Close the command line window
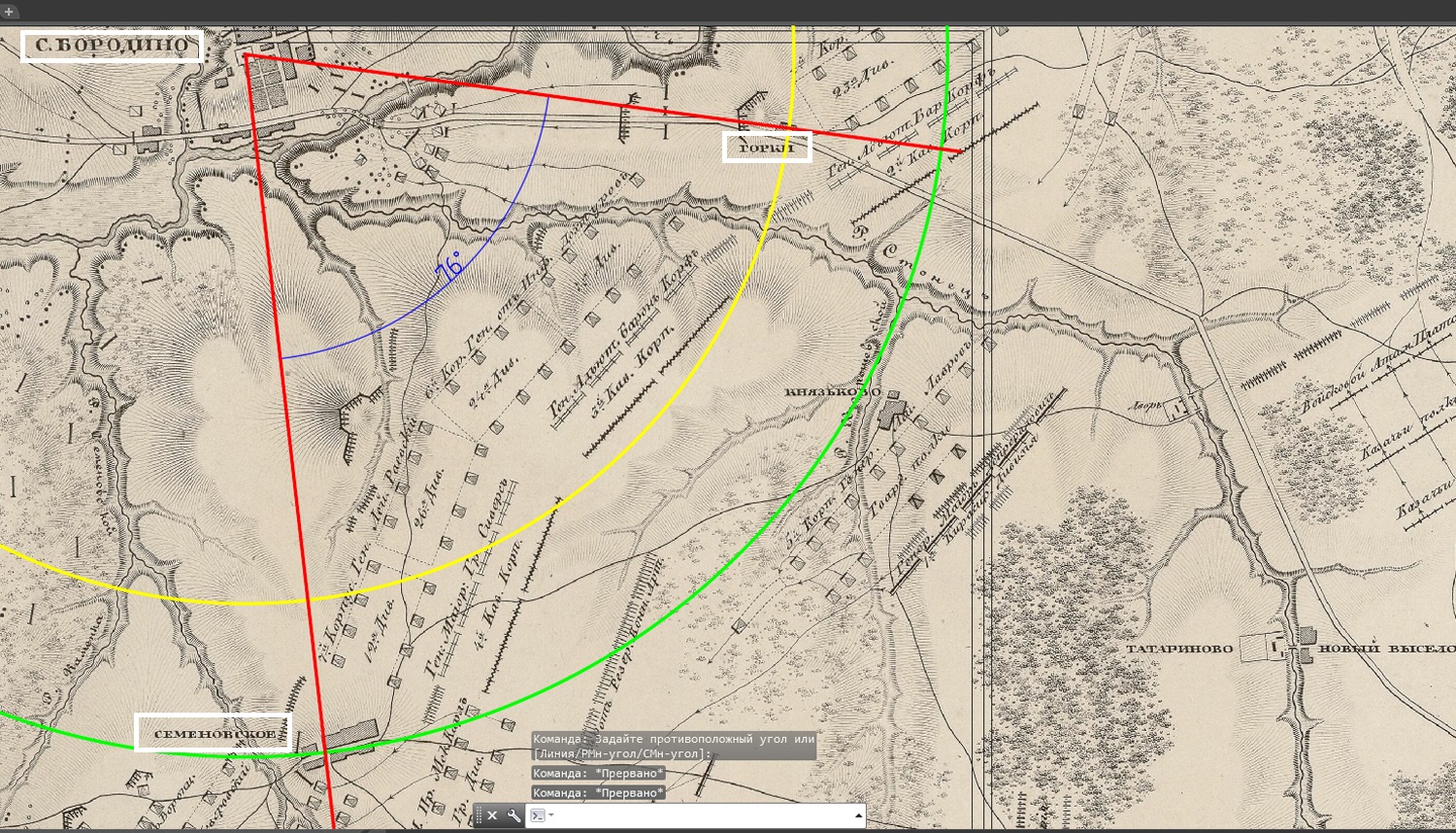The height and width of the screenshot is (833, 1456). tap(492, 816)
